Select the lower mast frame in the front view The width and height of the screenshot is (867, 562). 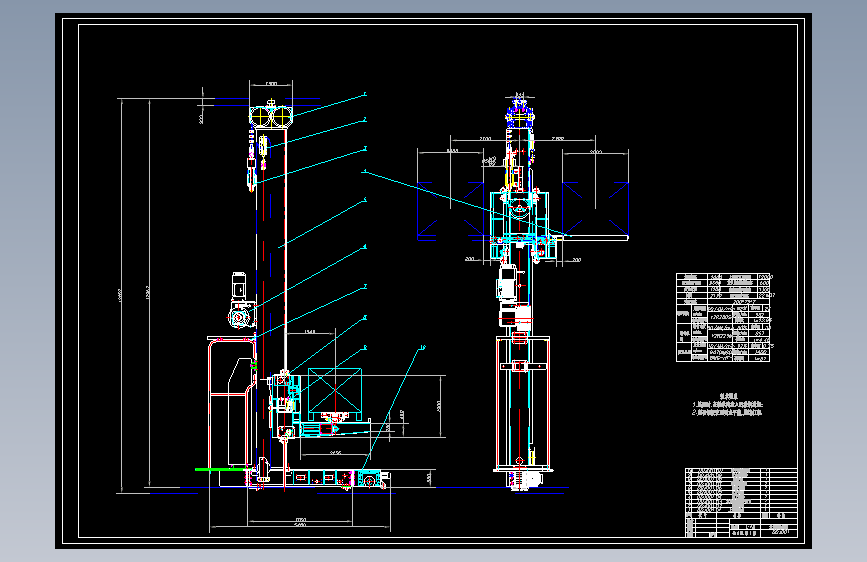pos(523,404)
